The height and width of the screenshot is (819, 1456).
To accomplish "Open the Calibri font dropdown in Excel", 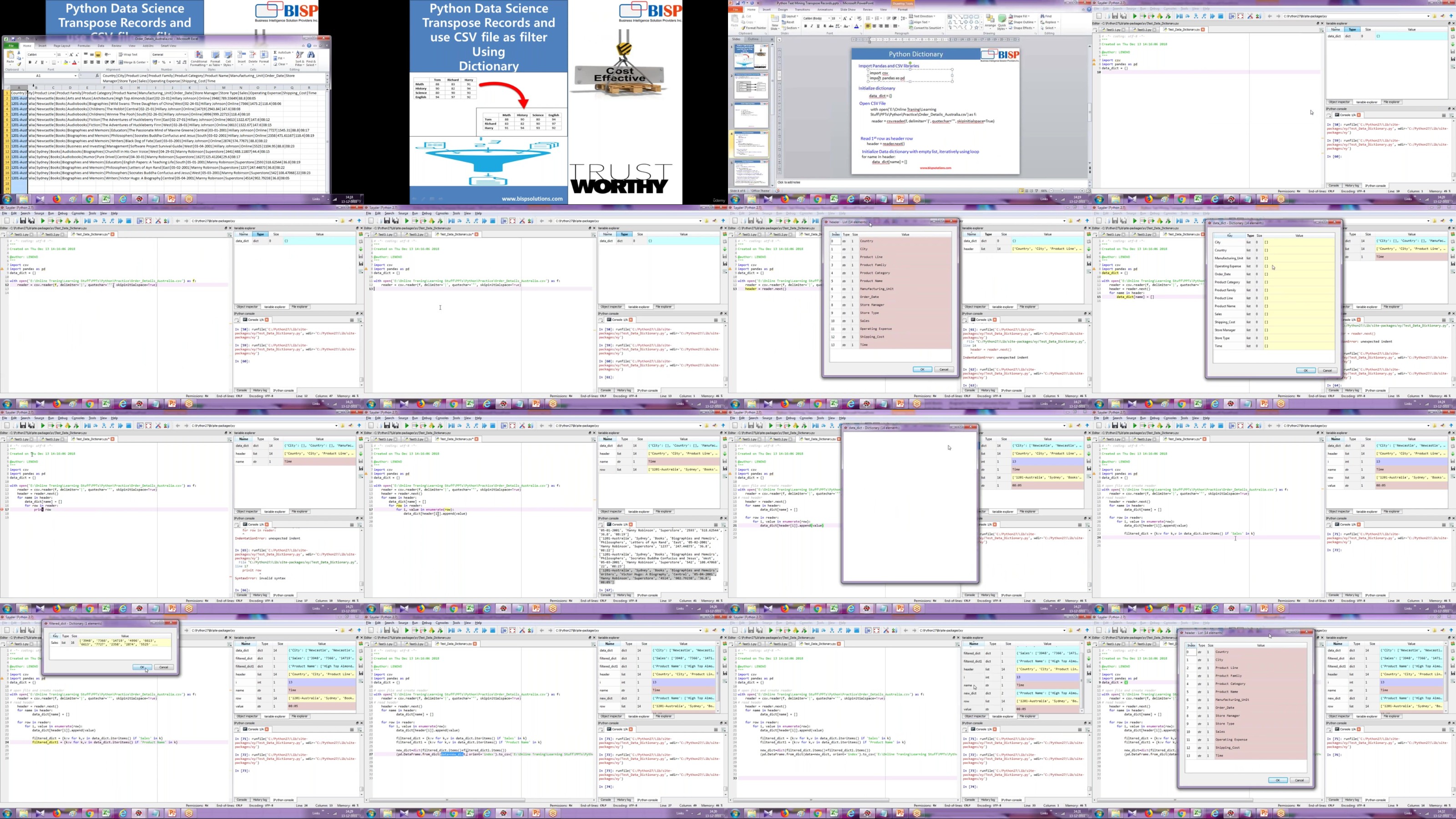I will (x=55, y=55).
